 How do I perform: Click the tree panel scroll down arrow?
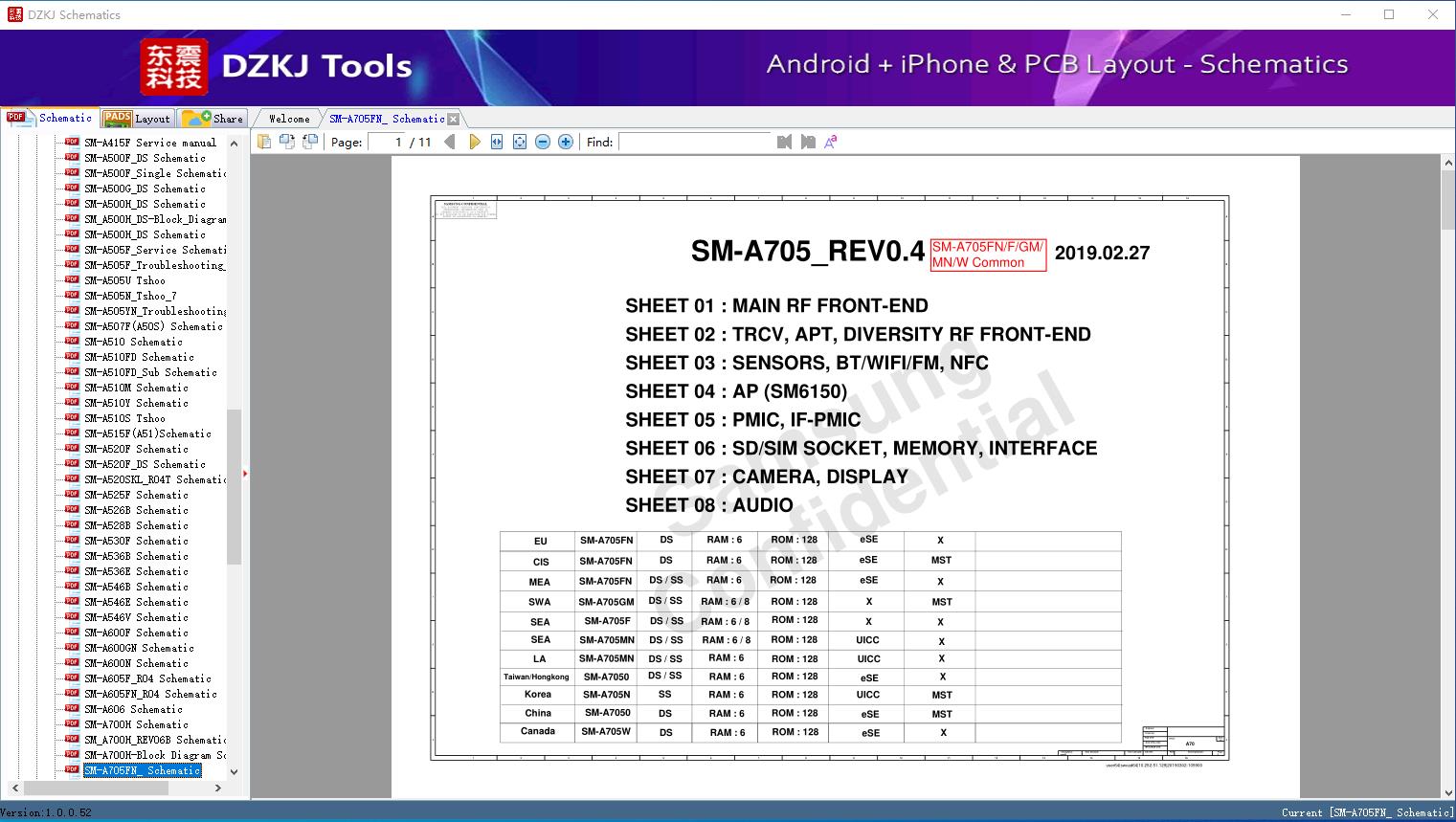[234, 771]
